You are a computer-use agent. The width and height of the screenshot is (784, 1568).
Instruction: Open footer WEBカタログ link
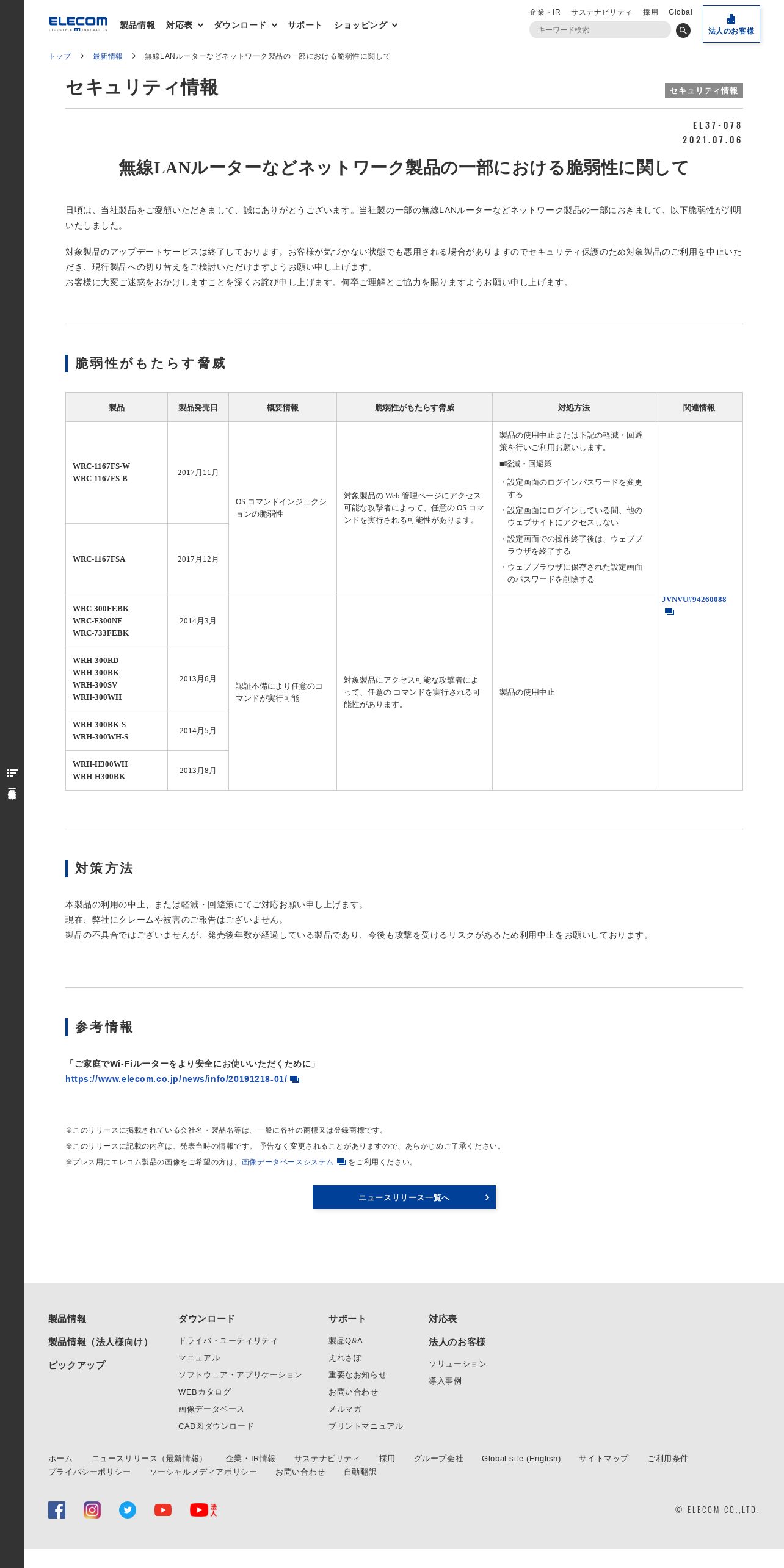(x=205, y=1392)
